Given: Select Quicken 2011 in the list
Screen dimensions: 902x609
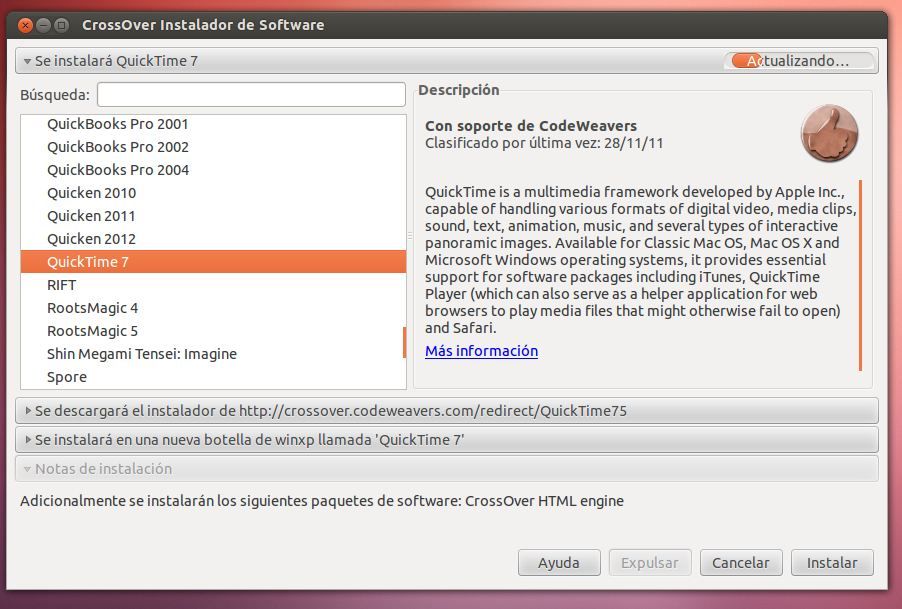Looking at the screenshot, I should tap(213, 216).
